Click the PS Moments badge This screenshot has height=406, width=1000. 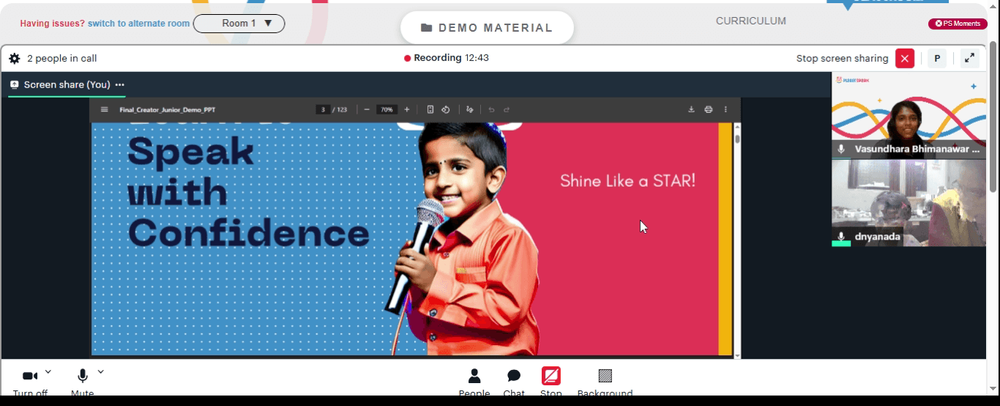tap(957, 24)
